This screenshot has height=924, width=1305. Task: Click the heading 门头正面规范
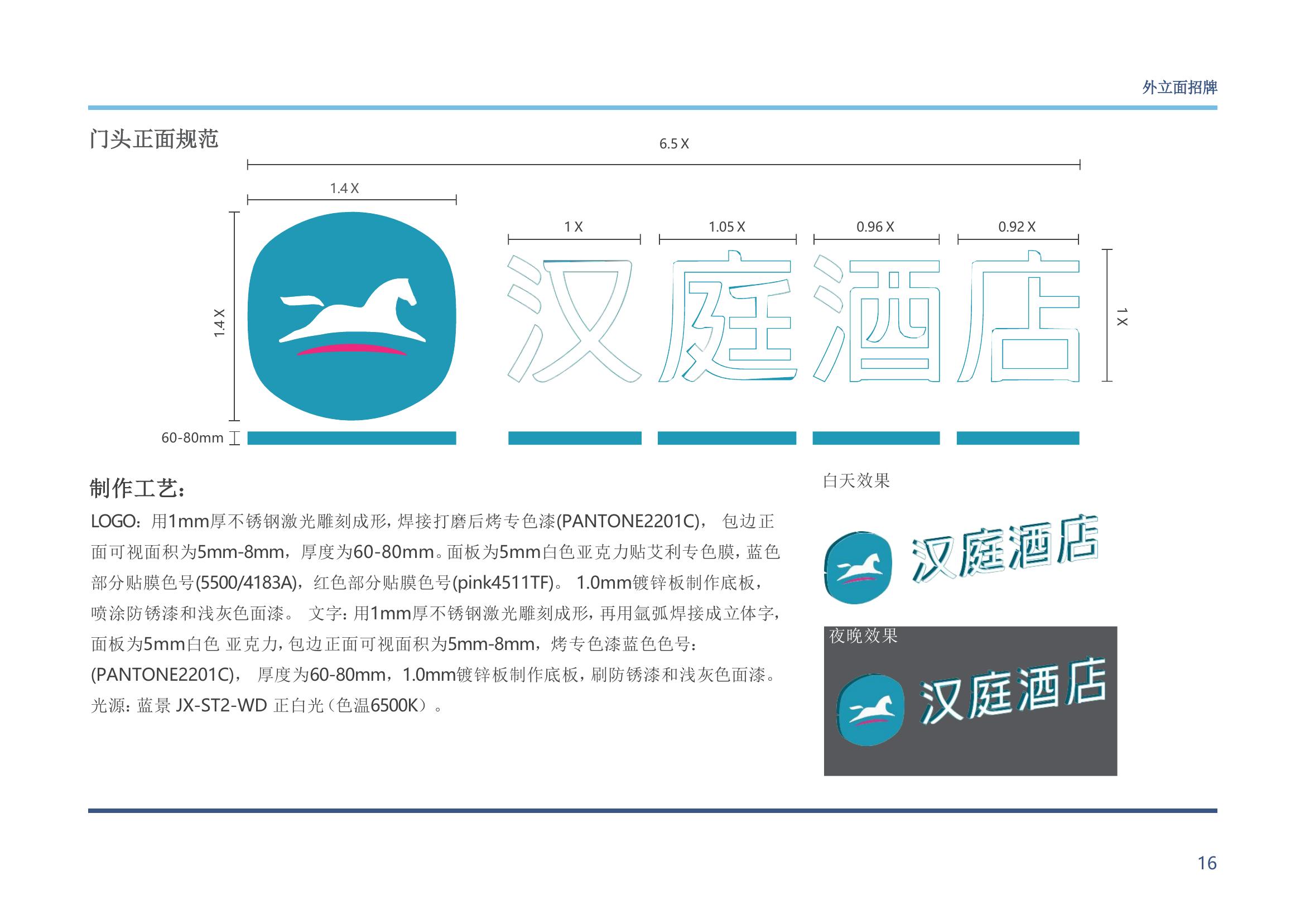(154, 139)
